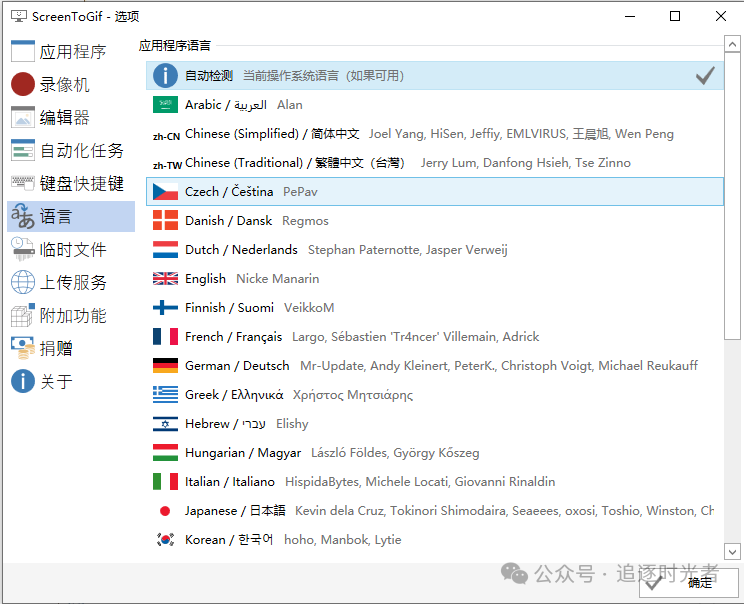Screen dimensions: 744x604
Task: Click the "Hungarian / Magyar" text
Action: click(x=243, y=453)
